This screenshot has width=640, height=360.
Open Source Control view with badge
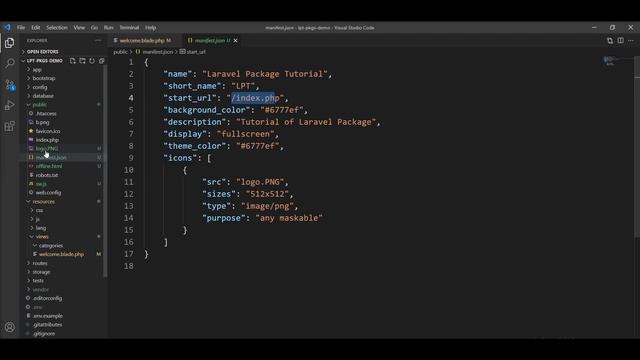click(x=10, y=85)
